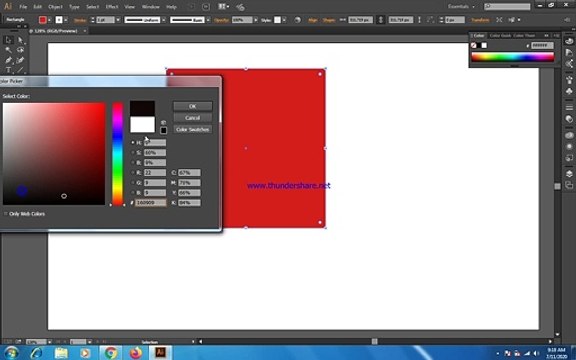Click the Color Swatches button

pyautogui.click(x=193, y=129)
